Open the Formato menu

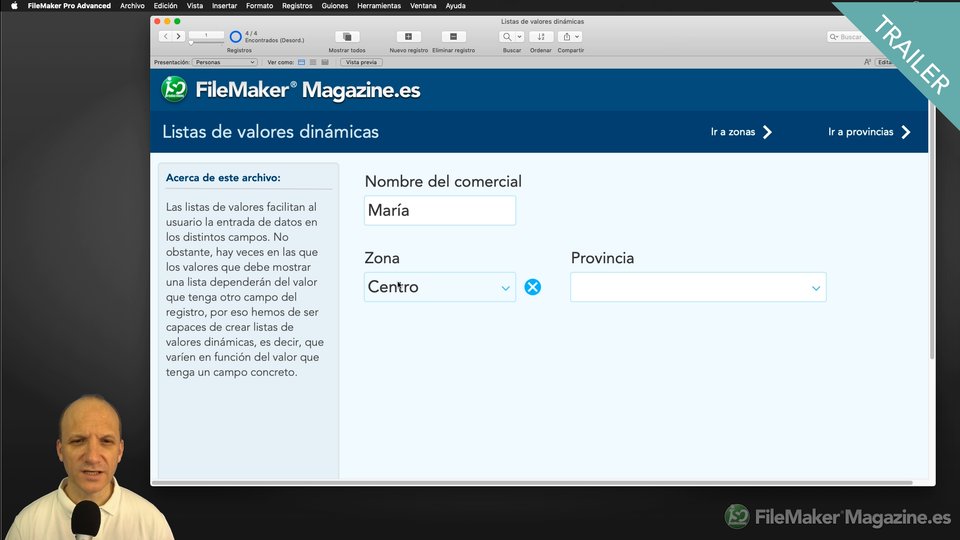coord(260,6)
